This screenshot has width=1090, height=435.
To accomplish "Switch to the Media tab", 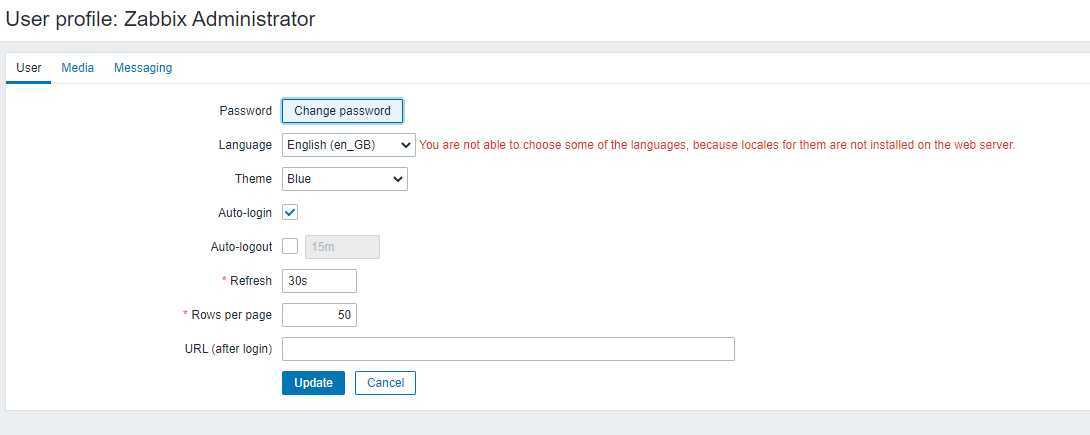I will coord(77,68).
